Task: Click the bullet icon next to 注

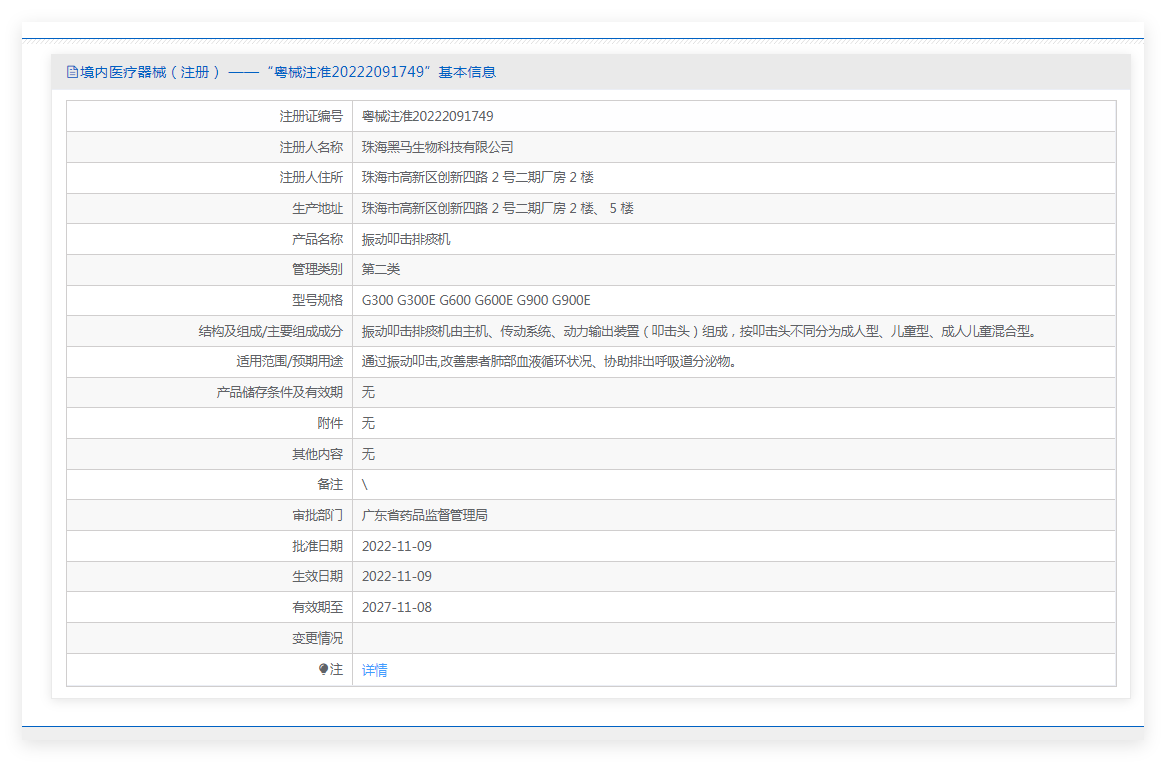Action: pos(323,670)
